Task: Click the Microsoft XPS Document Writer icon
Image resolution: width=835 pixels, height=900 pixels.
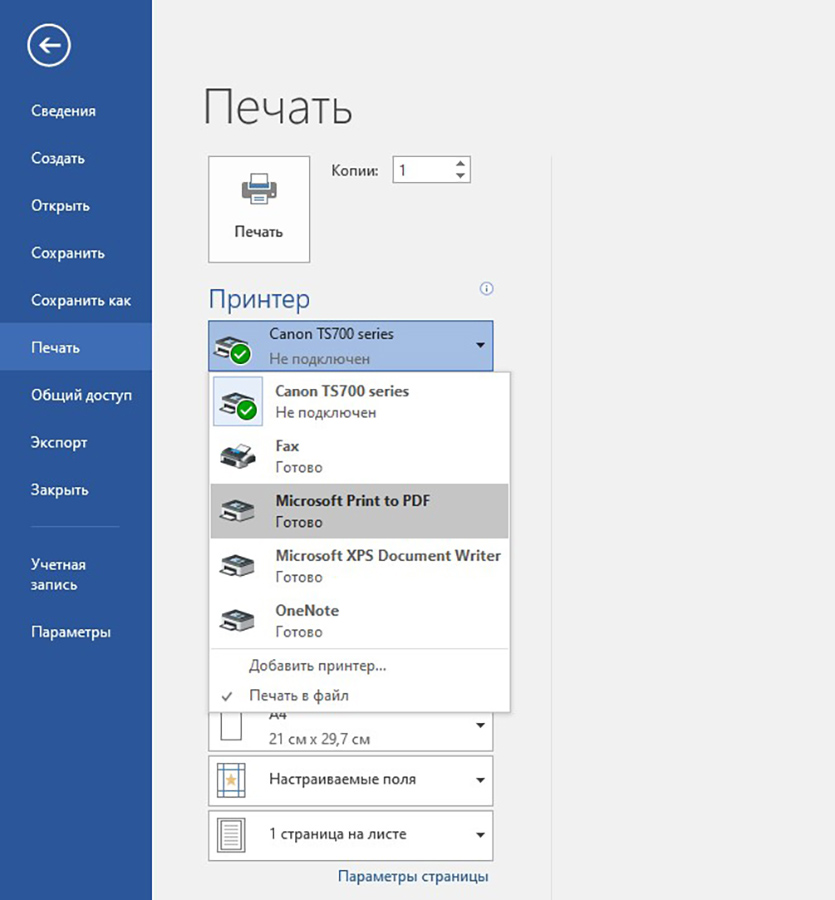Action: pos(237,566)
